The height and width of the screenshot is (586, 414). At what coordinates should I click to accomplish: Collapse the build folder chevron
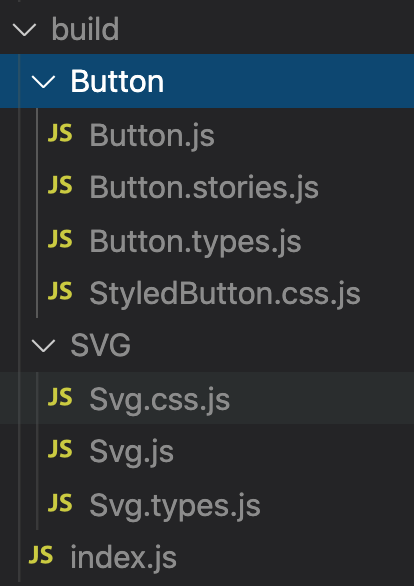click(24, 30)
